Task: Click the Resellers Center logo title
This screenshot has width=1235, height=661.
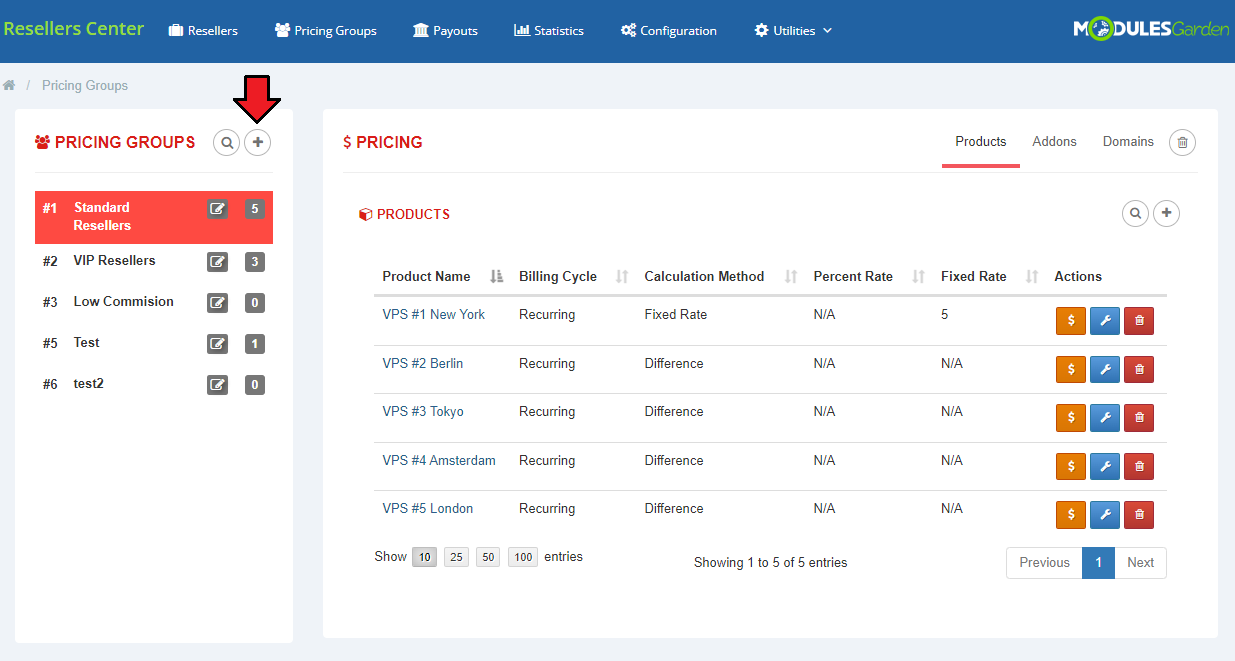Action: click(x=73, y=29)
